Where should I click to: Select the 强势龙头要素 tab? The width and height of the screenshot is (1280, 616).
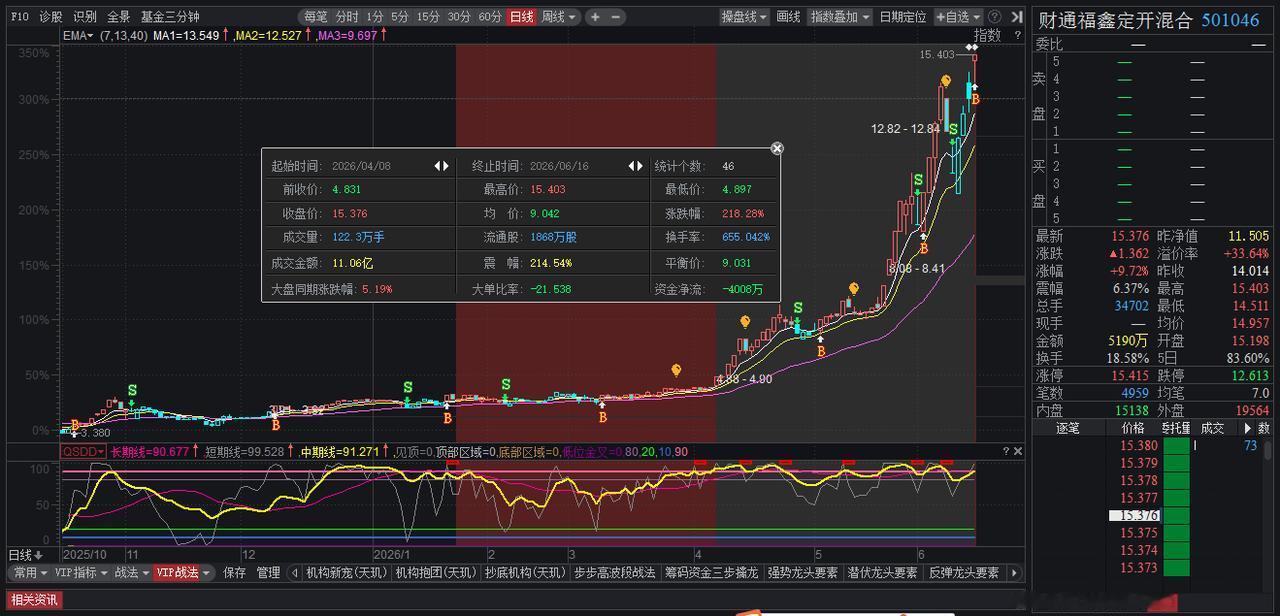(x=803, y=573)
